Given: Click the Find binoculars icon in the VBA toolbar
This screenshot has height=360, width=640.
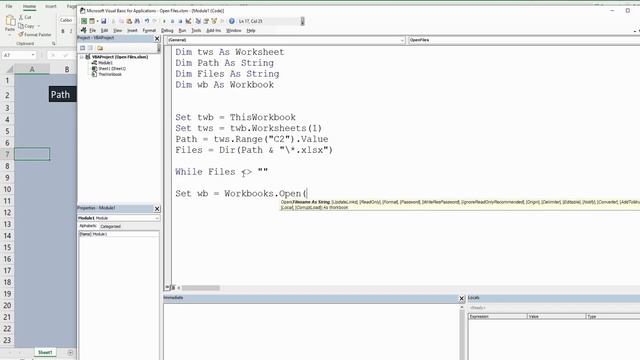Looking at the screenshot, I should (137, 21).
